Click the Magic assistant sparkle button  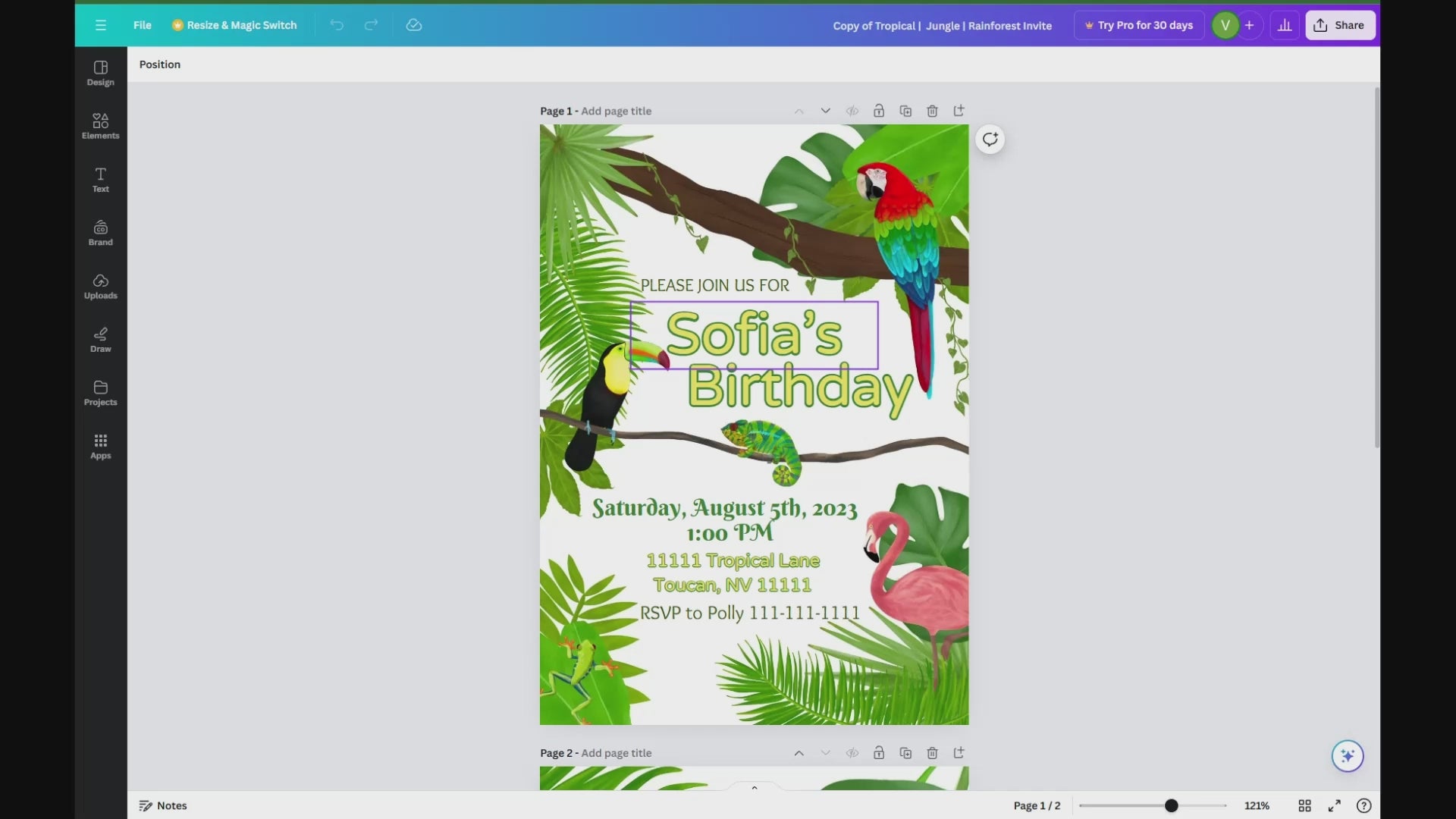(1347, 755)
